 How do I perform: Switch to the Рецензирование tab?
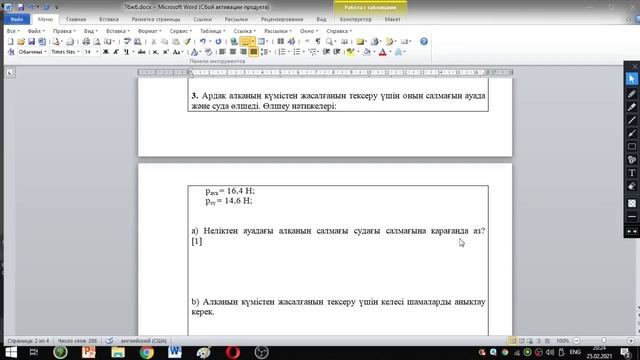(x=282, y=19)
